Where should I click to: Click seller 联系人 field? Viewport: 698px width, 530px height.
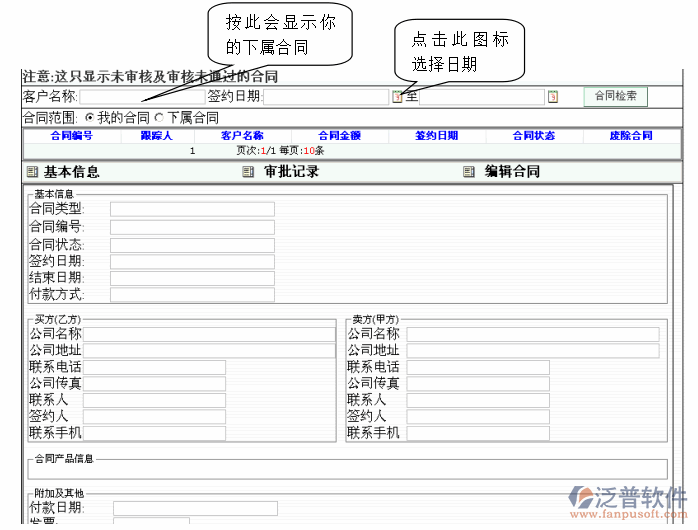[478, 400]
